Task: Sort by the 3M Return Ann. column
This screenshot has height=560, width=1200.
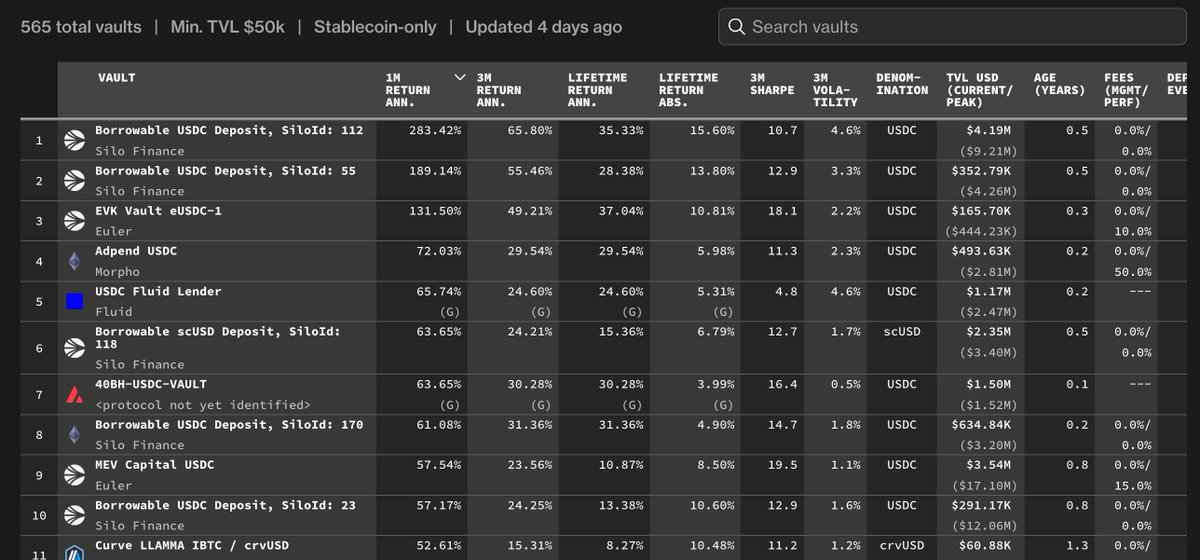Action: pyautogui.click(x=499, y=89)
